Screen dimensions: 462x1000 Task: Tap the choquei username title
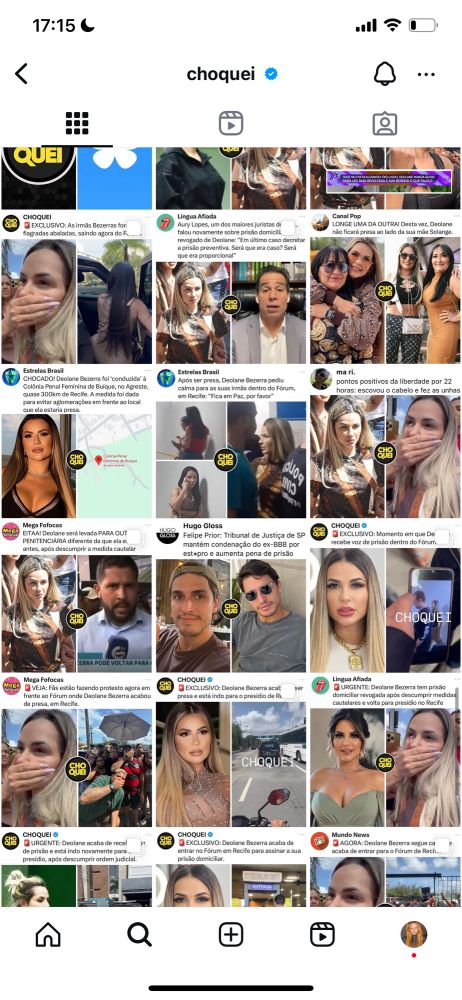click(x=221, y=74)
